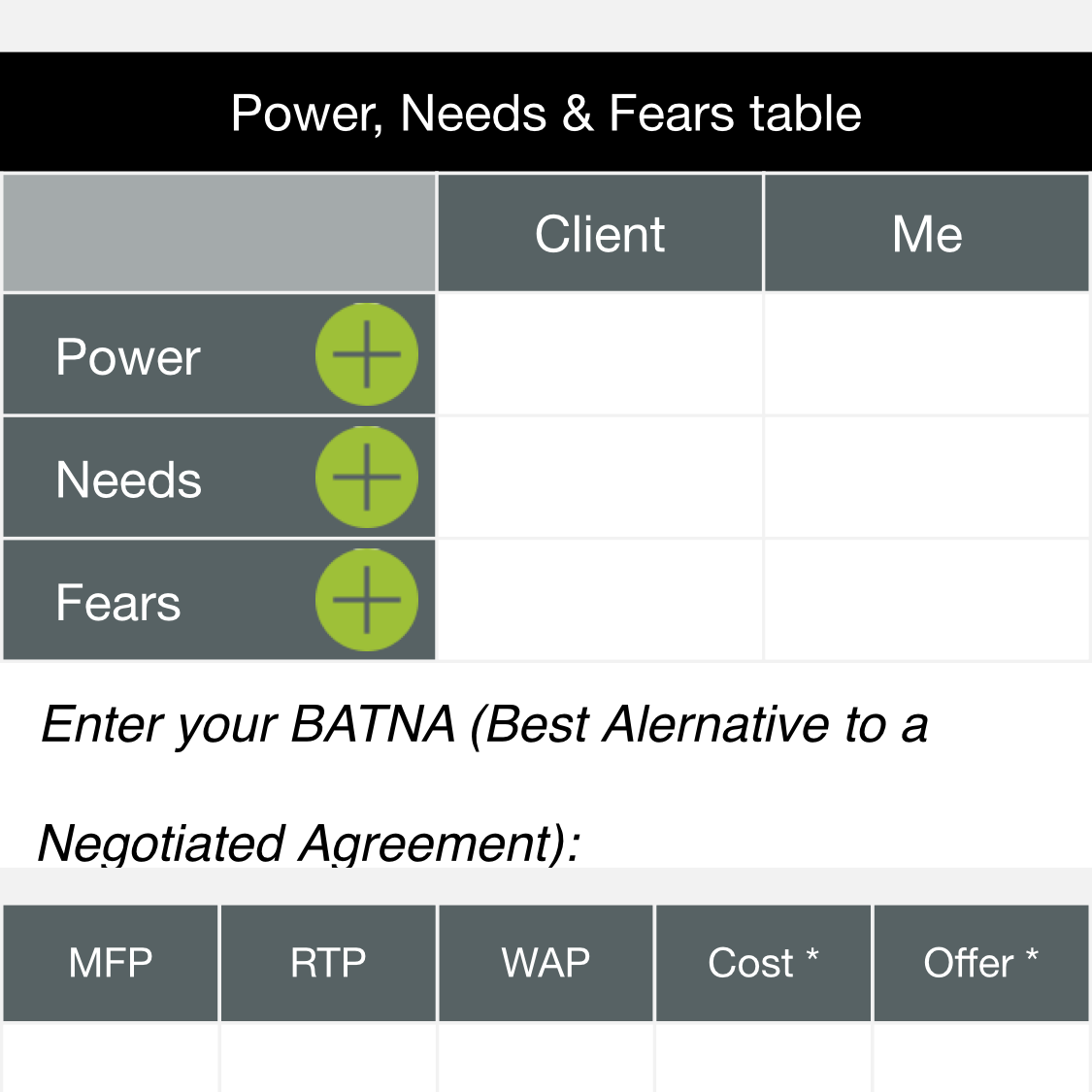The height and width of the screenshot is (1092, 1092).
Task: Select the Client Needs cell
Action: [600, 477]
